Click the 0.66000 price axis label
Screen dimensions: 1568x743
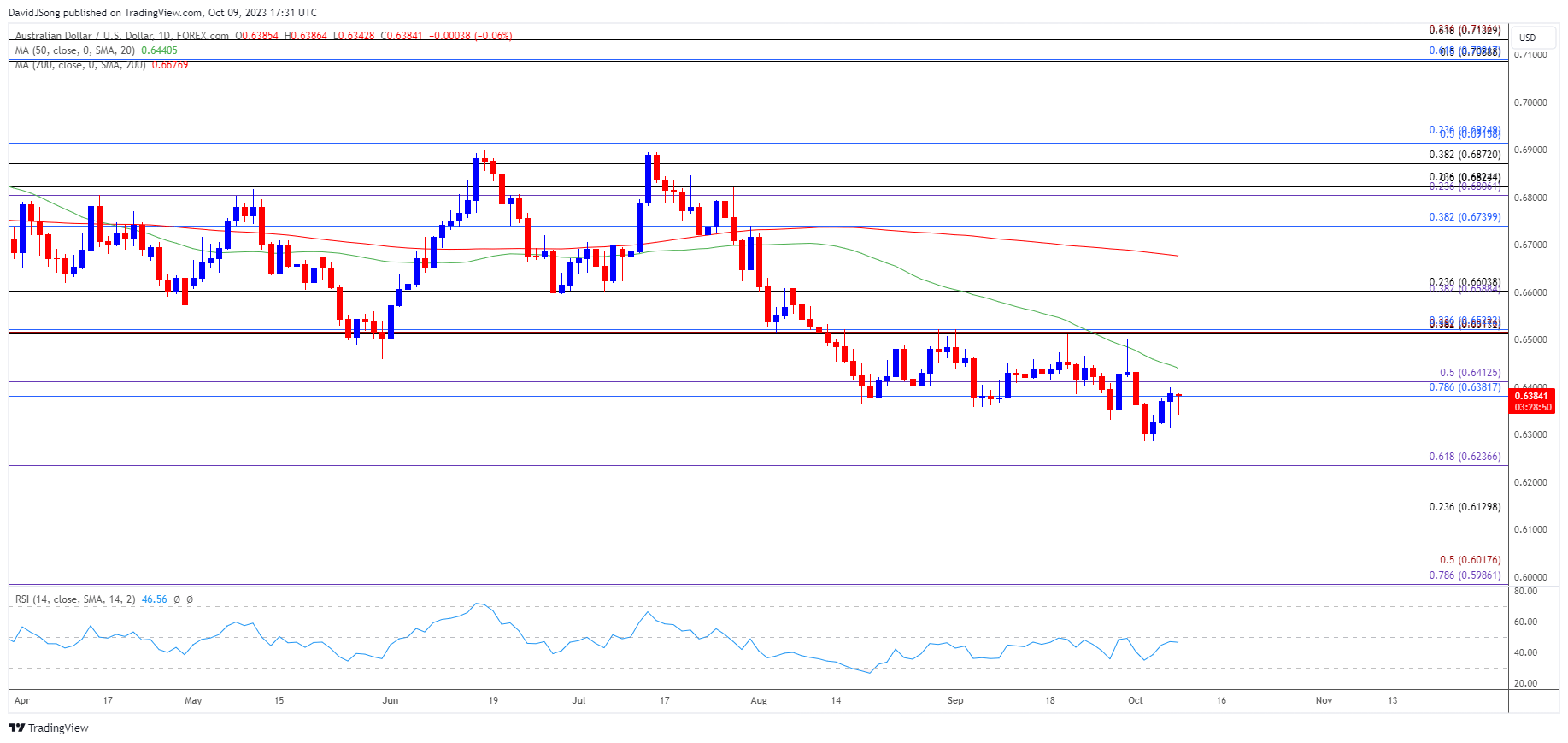[x=1530, y=292]
